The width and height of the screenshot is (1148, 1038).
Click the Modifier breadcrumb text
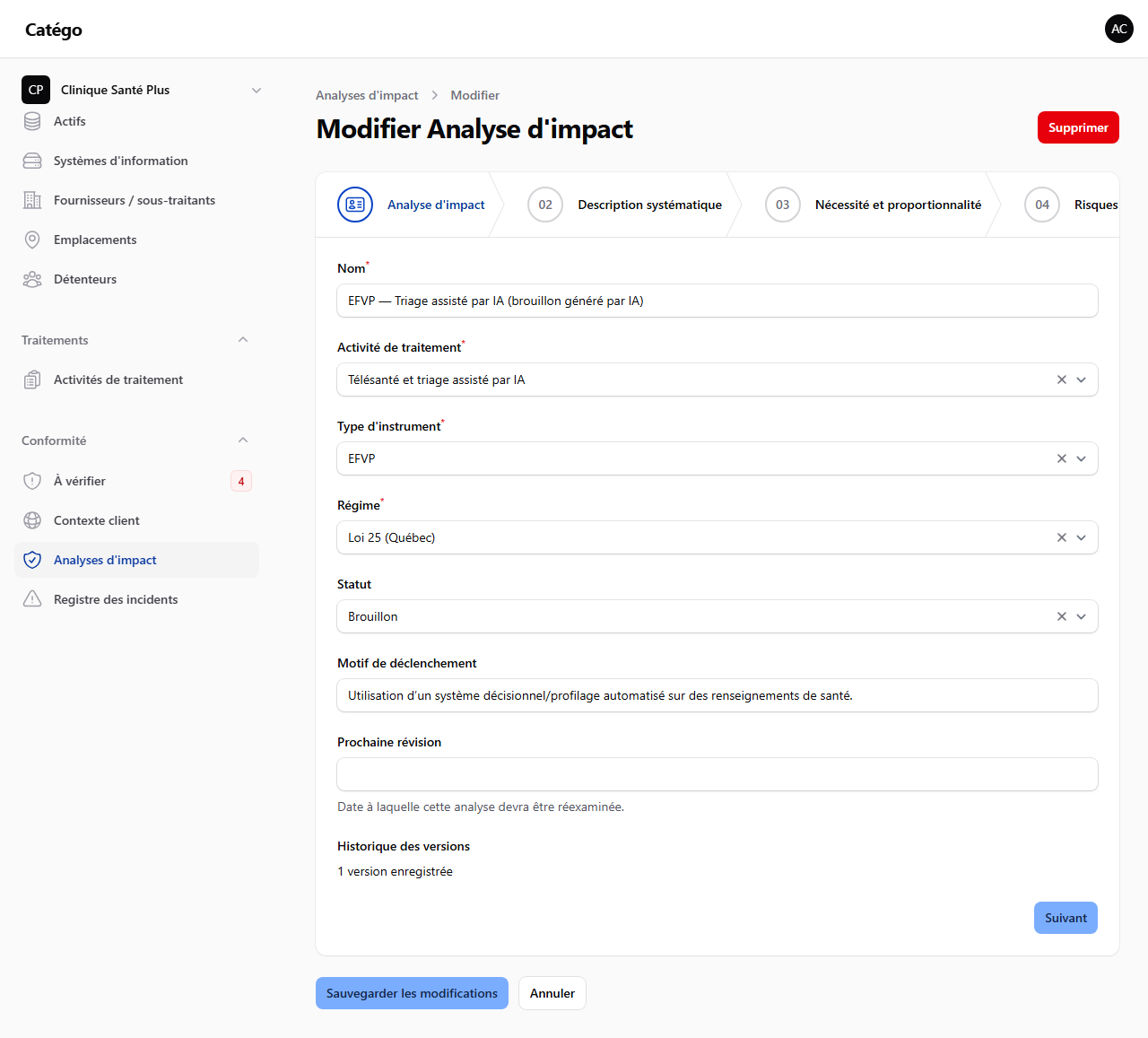pyautogui.click(x=474, y=95)
